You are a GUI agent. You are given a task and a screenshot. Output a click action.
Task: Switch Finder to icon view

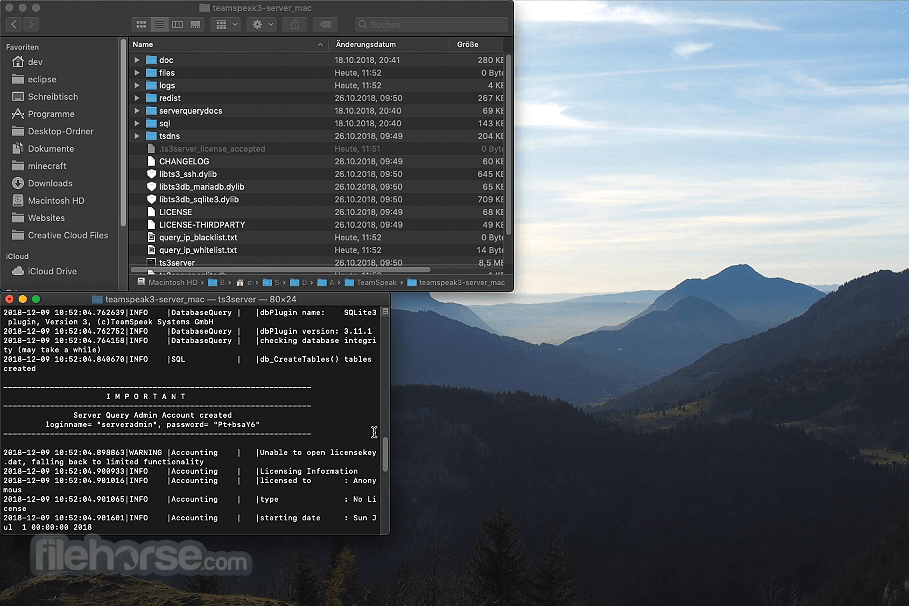[x=141, y=24]
